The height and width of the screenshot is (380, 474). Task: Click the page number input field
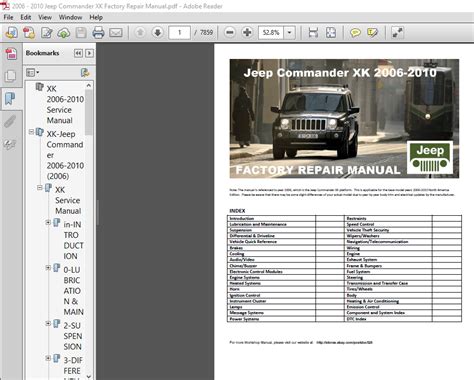point(180,33)
